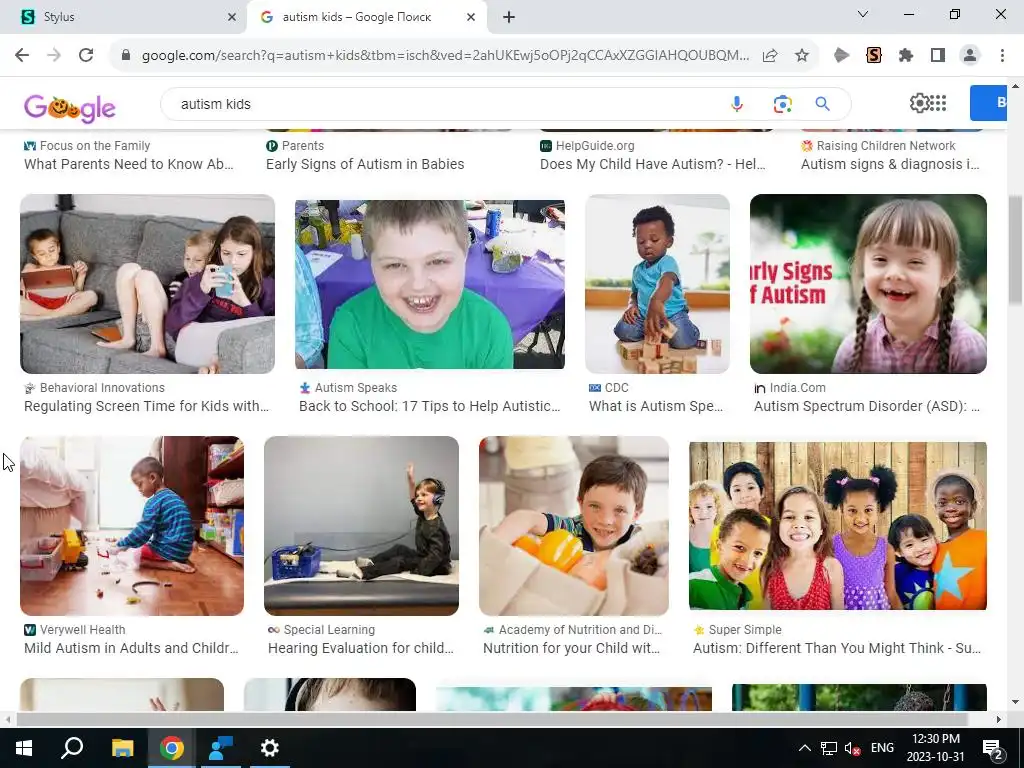Image resolution: width=1024 pixels, height=768 pixels.
Task: Open 'Regulating Screen Time for Kids' link
Action: [146, 406]
